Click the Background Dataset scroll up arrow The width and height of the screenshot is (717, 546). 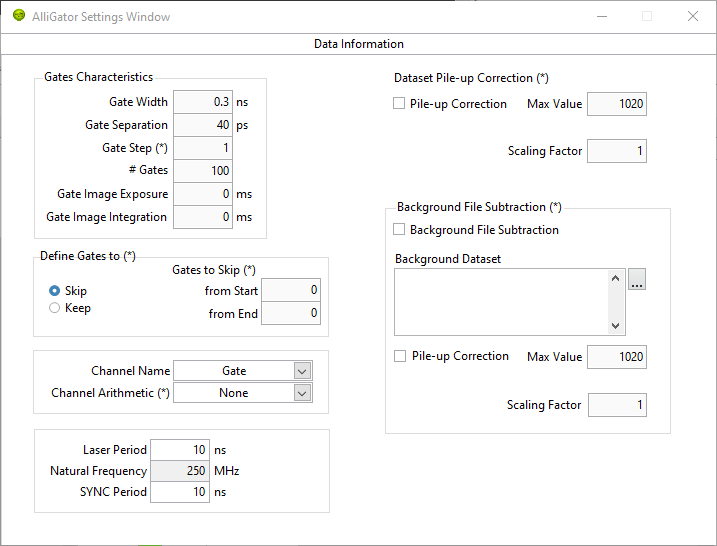(615, 278)
